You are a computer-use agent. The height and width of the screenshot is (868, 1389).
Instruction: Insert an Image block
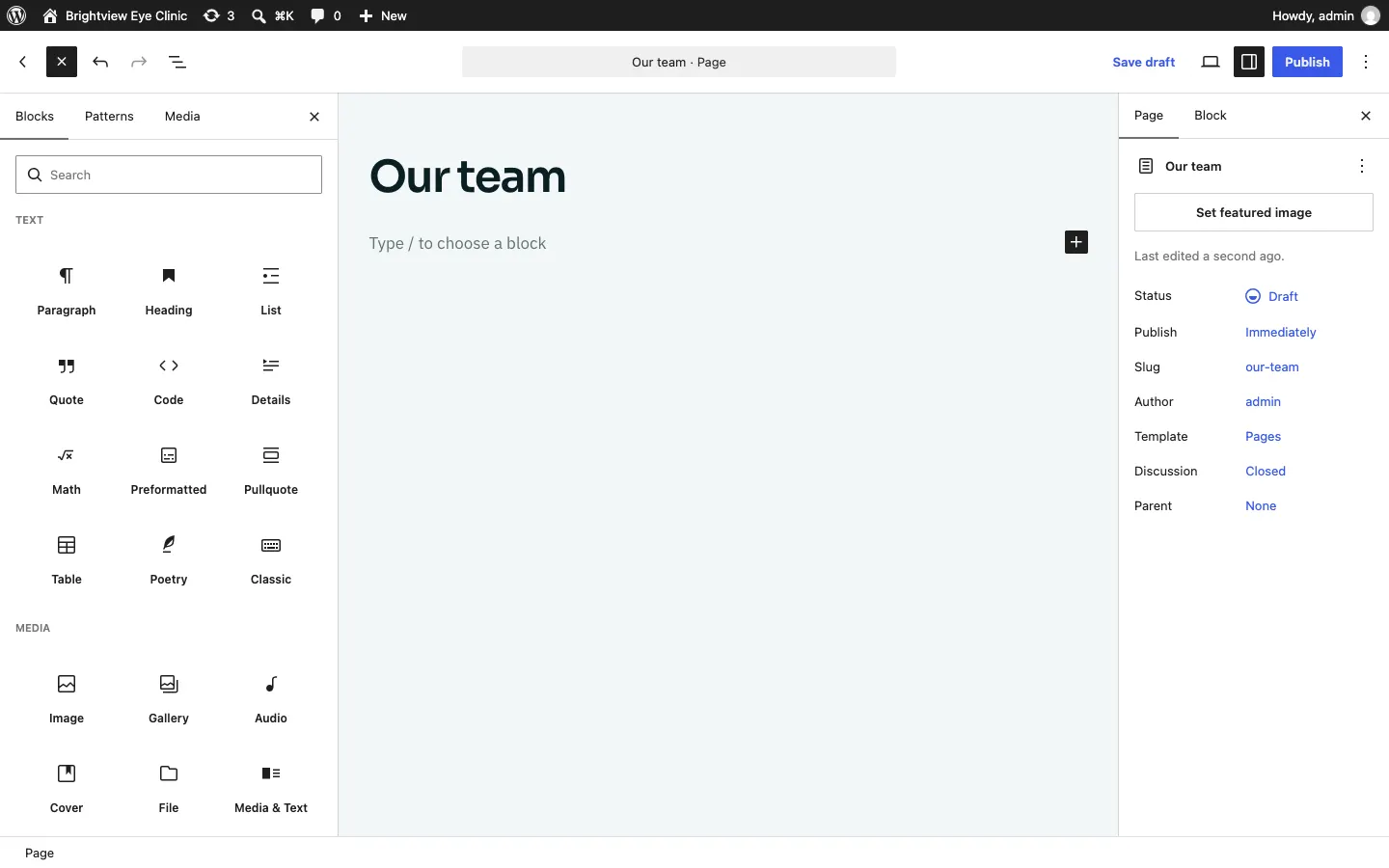(67, 700)
